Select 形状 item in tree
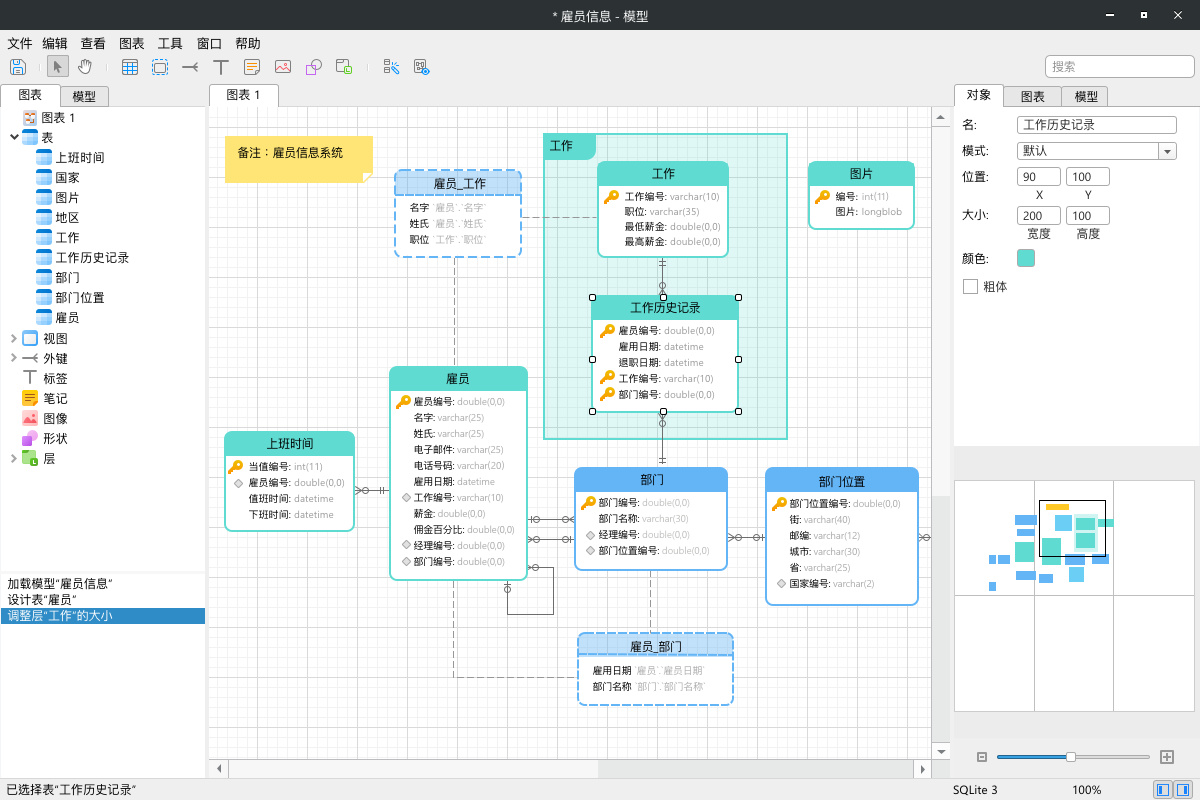The height and width of the screenshot is (800, 1200). 55,438
